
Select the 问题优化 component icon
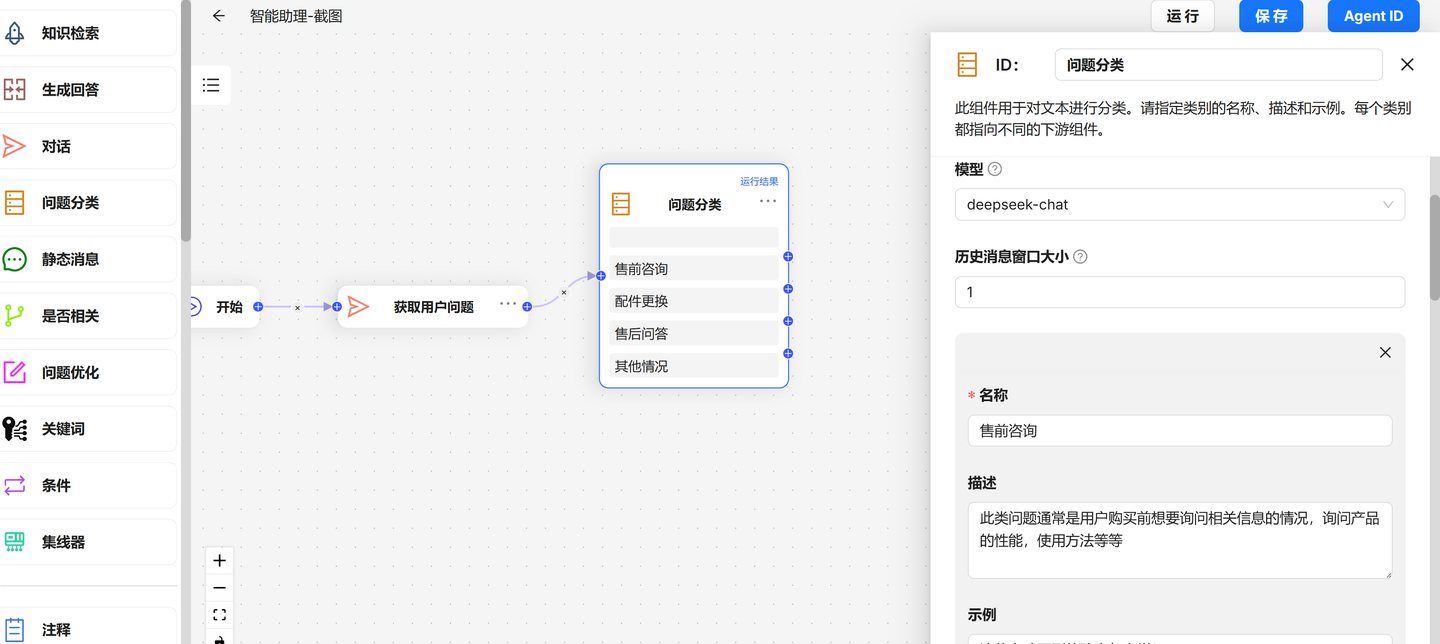pyautogui.click(x=14, y=371)
